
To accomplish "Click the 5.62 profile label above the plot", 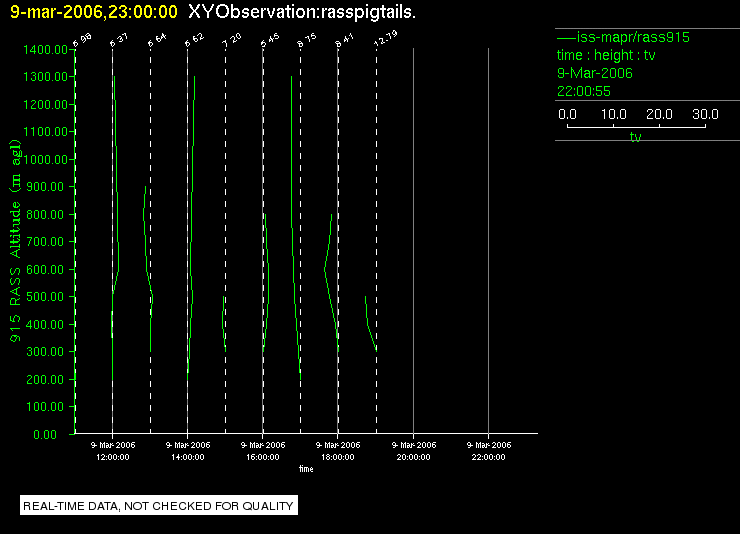I will [x=194, y=40].
